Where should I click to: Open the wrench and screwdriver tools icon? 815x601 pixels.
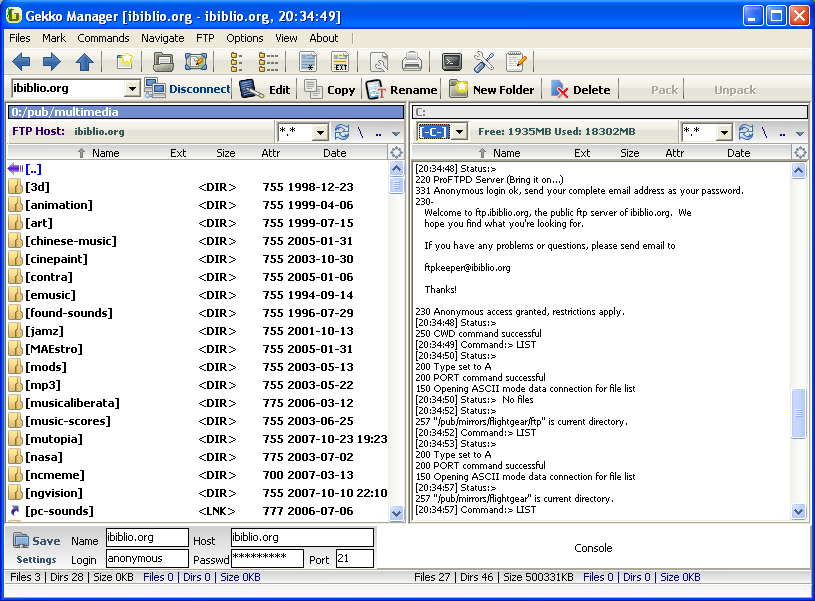pyautogui.click(x=484, y=62)
